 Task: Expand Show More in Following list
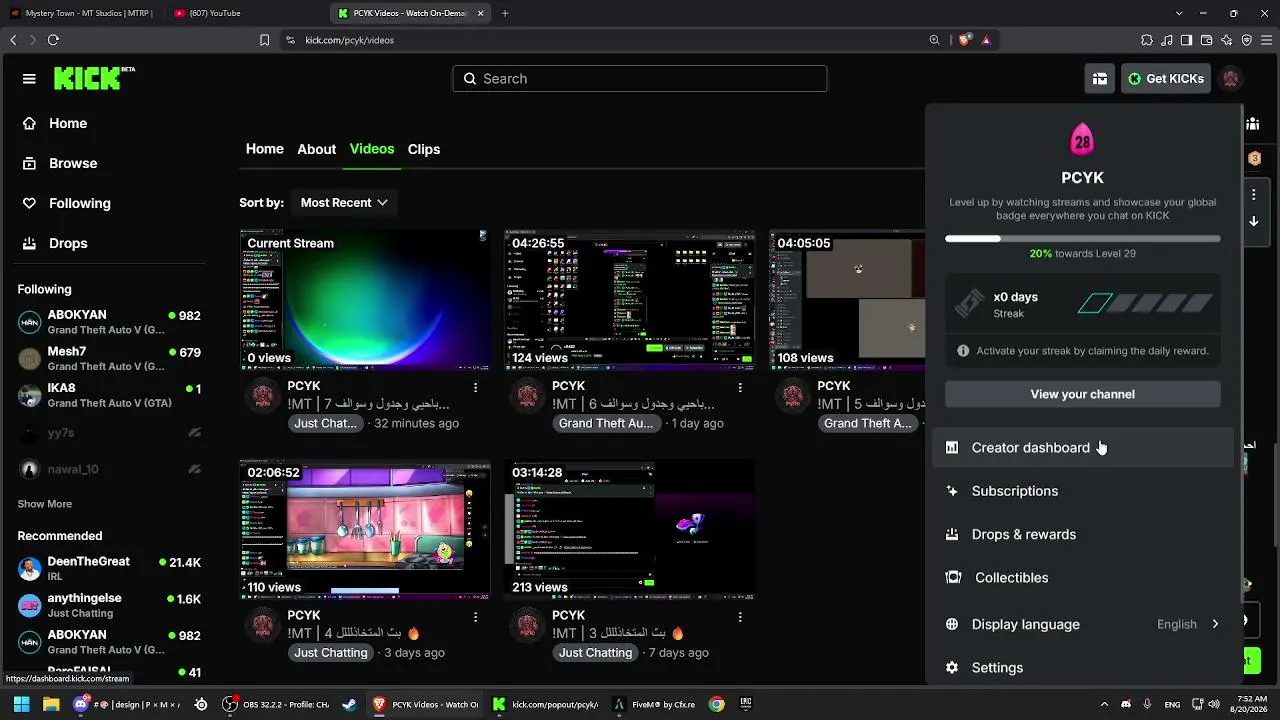45,504
